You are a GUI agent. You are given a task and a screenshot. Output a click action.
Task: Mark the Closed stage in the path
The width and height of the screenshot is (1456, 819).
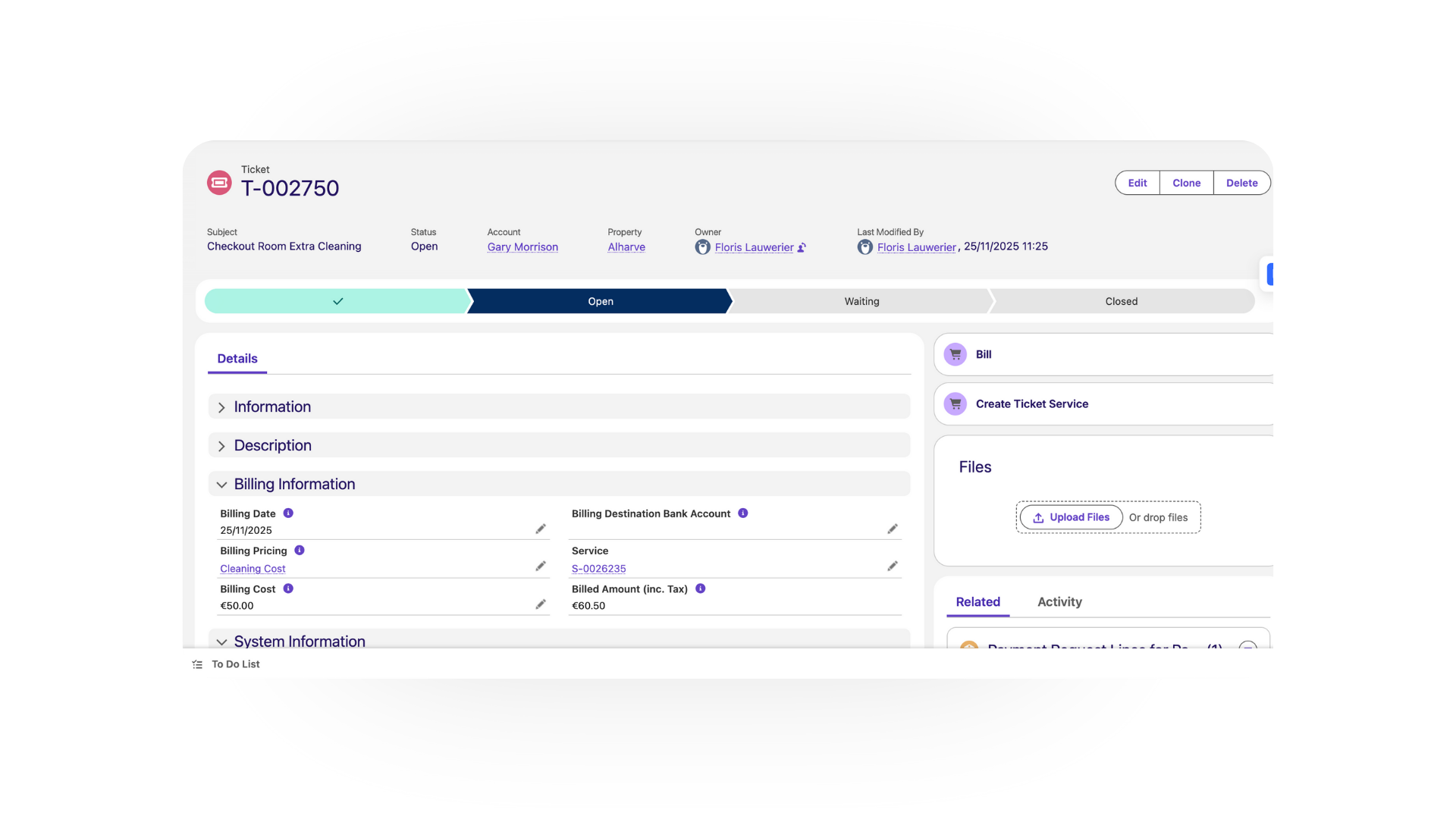point(1121,301)
